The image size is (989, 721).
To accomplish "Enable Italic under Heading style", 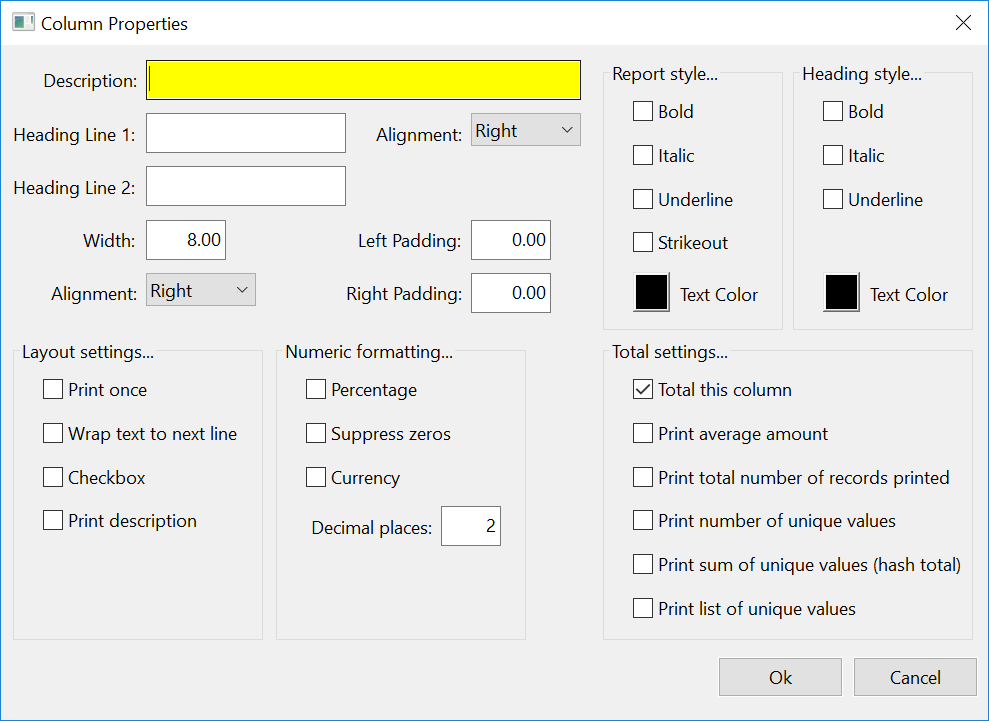I will (x=833, y=156).
